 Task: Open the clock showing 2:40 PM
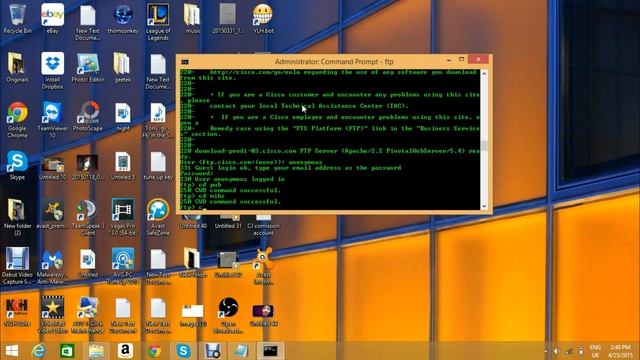[x=620, y=351]
